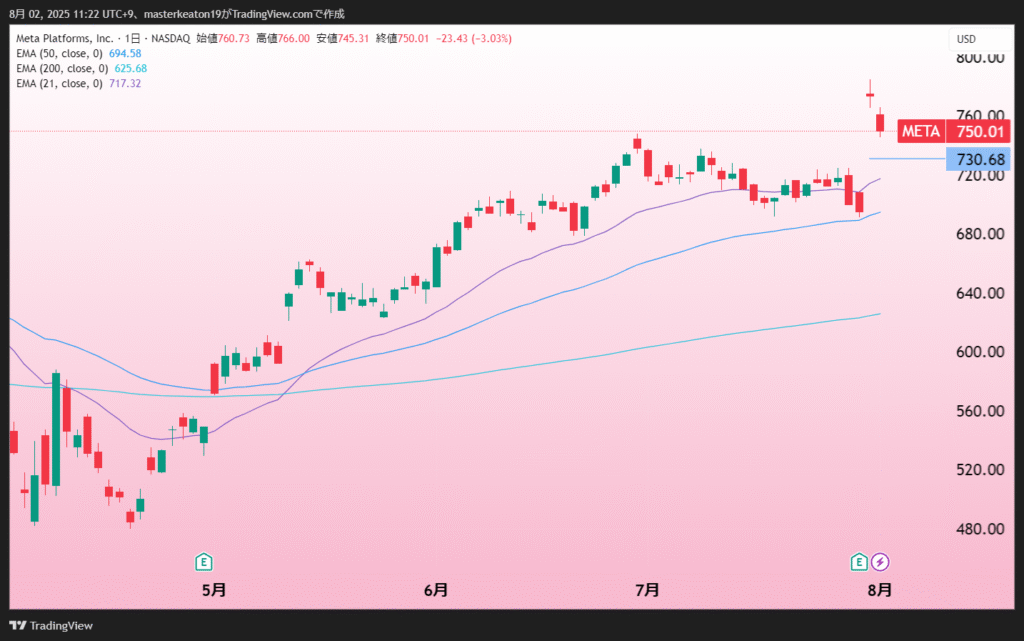Click the low price 安値745.31
The width and height of the screenshot is (1024, 641).
(343, 39)
